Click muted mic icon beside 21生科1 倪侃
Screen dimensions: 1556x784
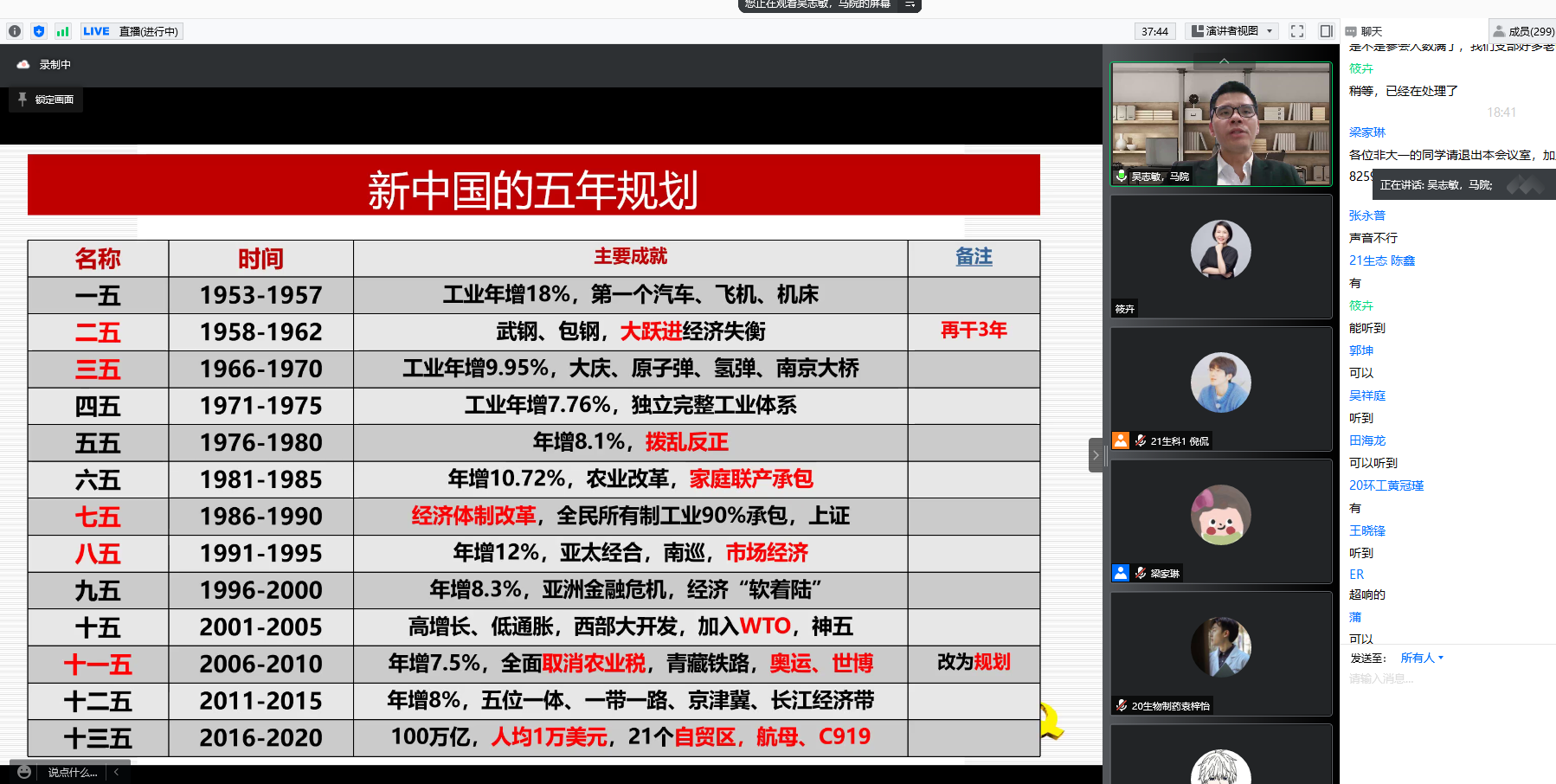click(1141, 440)
